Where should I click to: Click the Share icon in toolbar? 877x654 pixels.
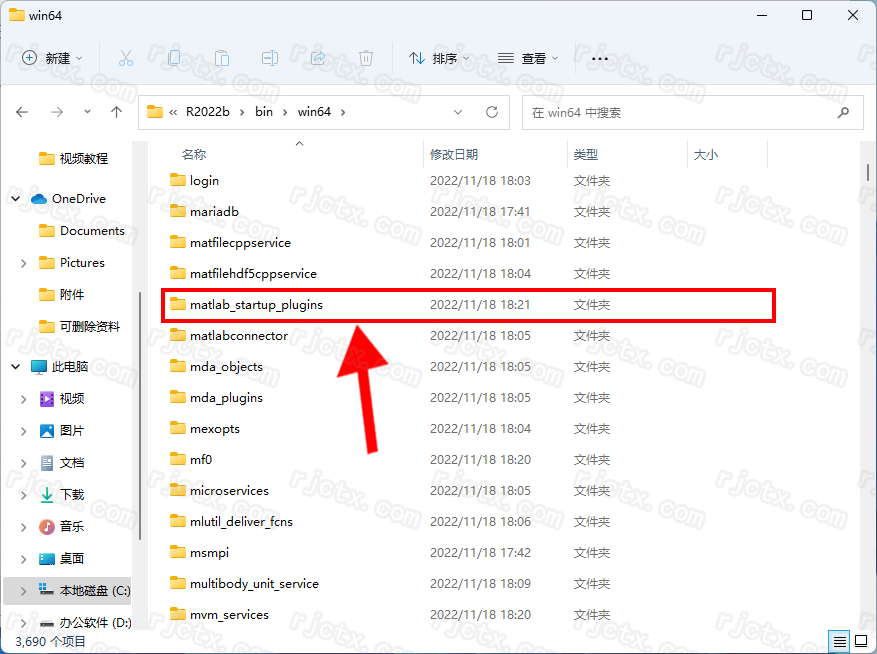pyautogui.click(x=318, y=58)
